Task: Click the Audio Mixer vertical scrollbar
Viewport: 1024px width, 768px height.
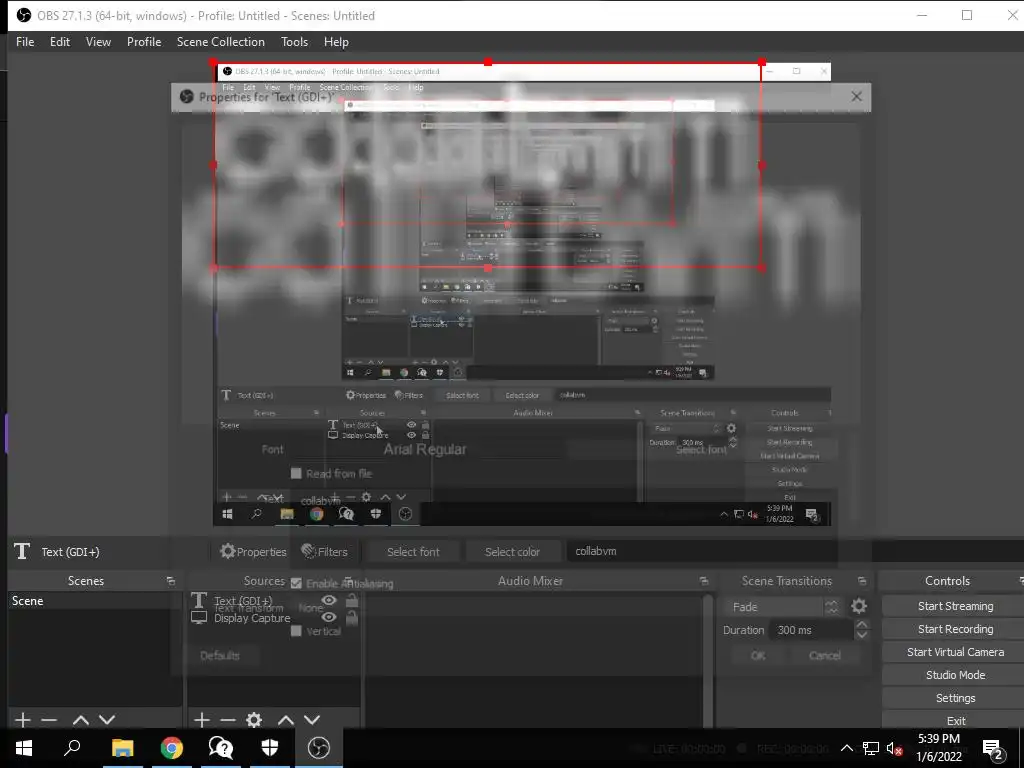Action: (x=708, y=660)
